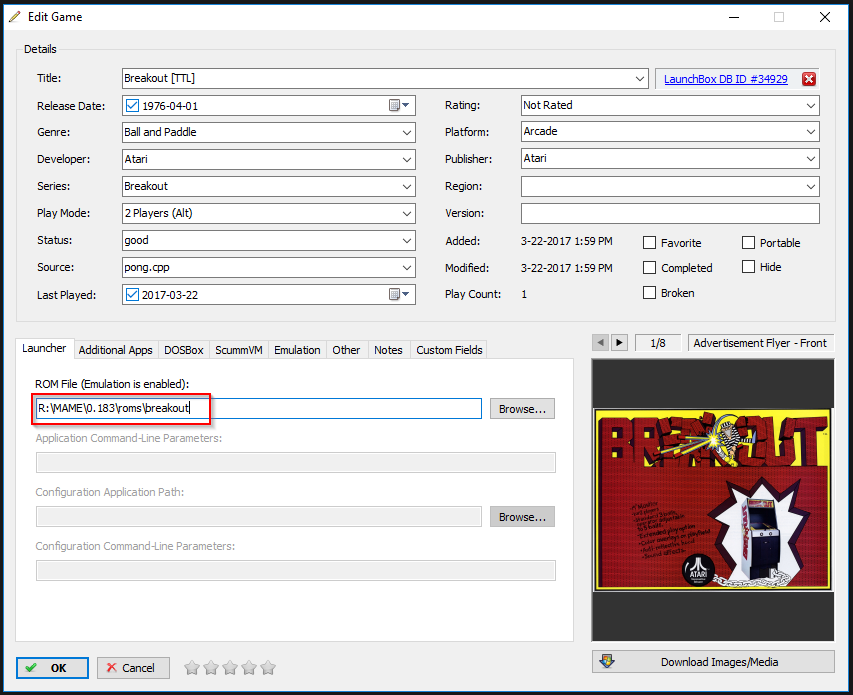Open the Rating dropdown
This screenshot has width=853, height=695.
point(811,106)
